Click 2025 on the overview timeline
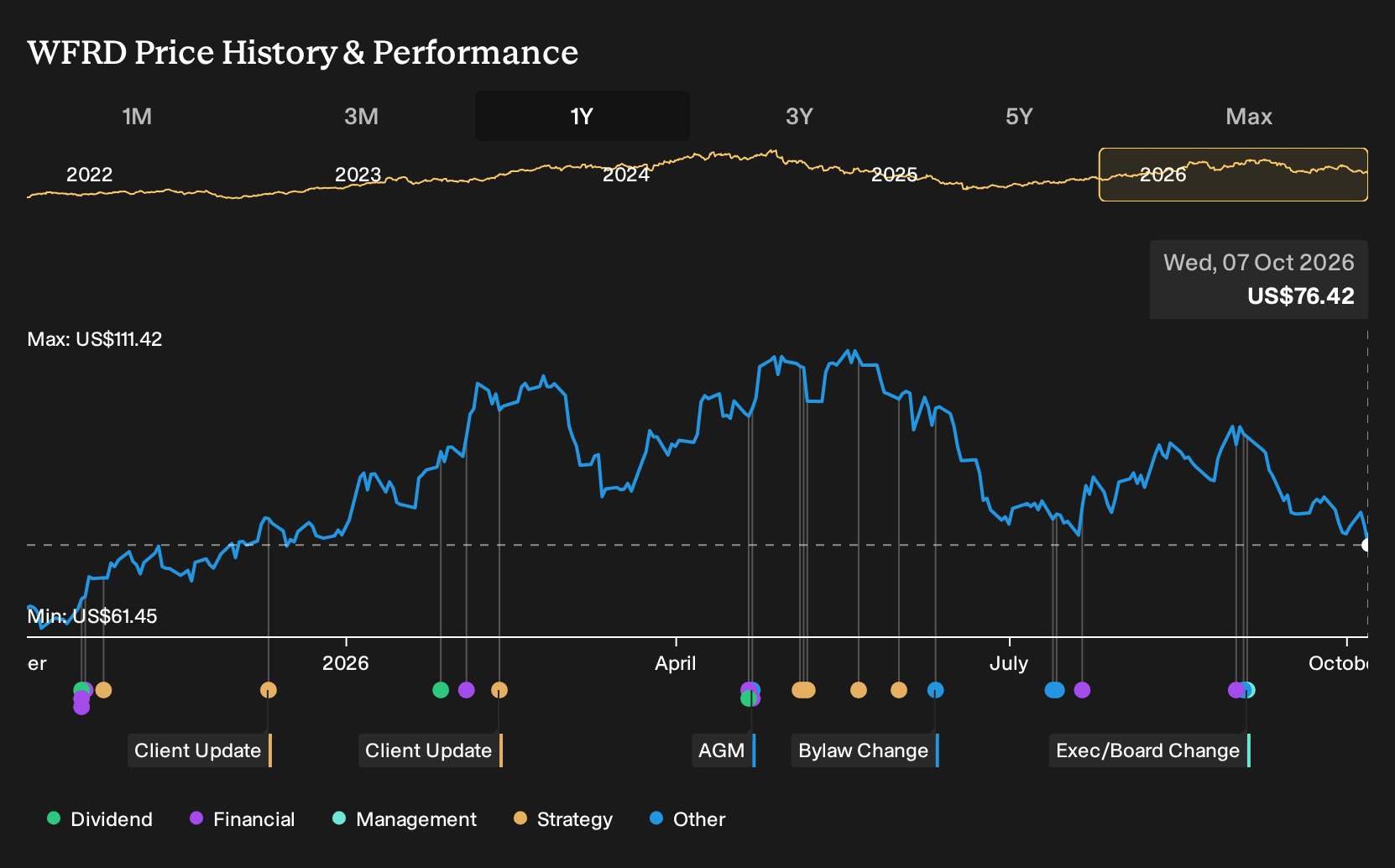Viewport: 1395px width, 868px height. (x=895, y=175)
